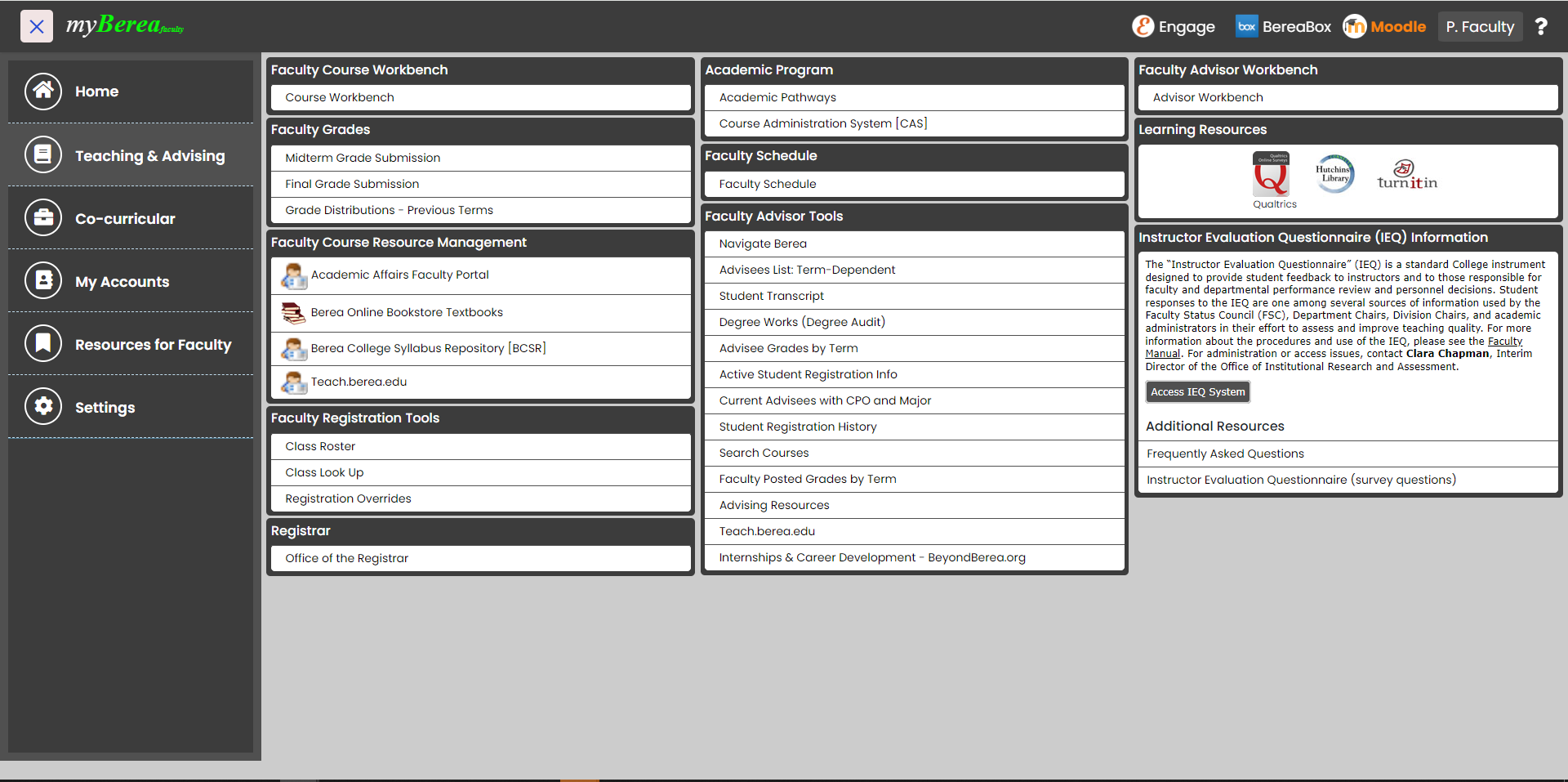
Task: Open BereaBox in the header
Action: pyautogui.click(x=1283, y=27)
